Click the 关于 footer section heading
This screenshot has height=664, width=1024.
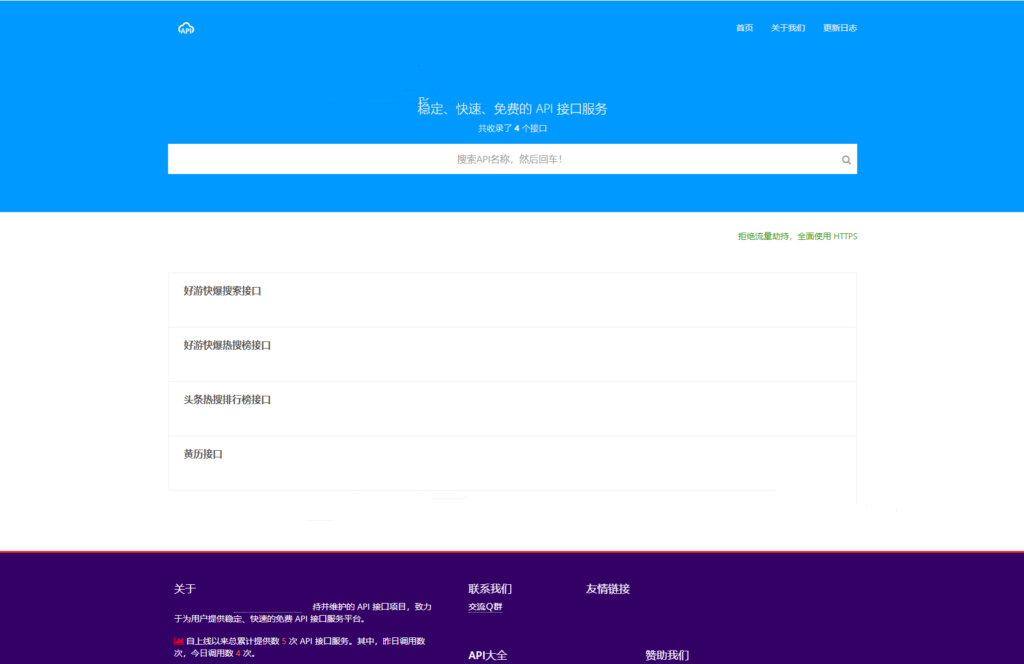(184, 588)
